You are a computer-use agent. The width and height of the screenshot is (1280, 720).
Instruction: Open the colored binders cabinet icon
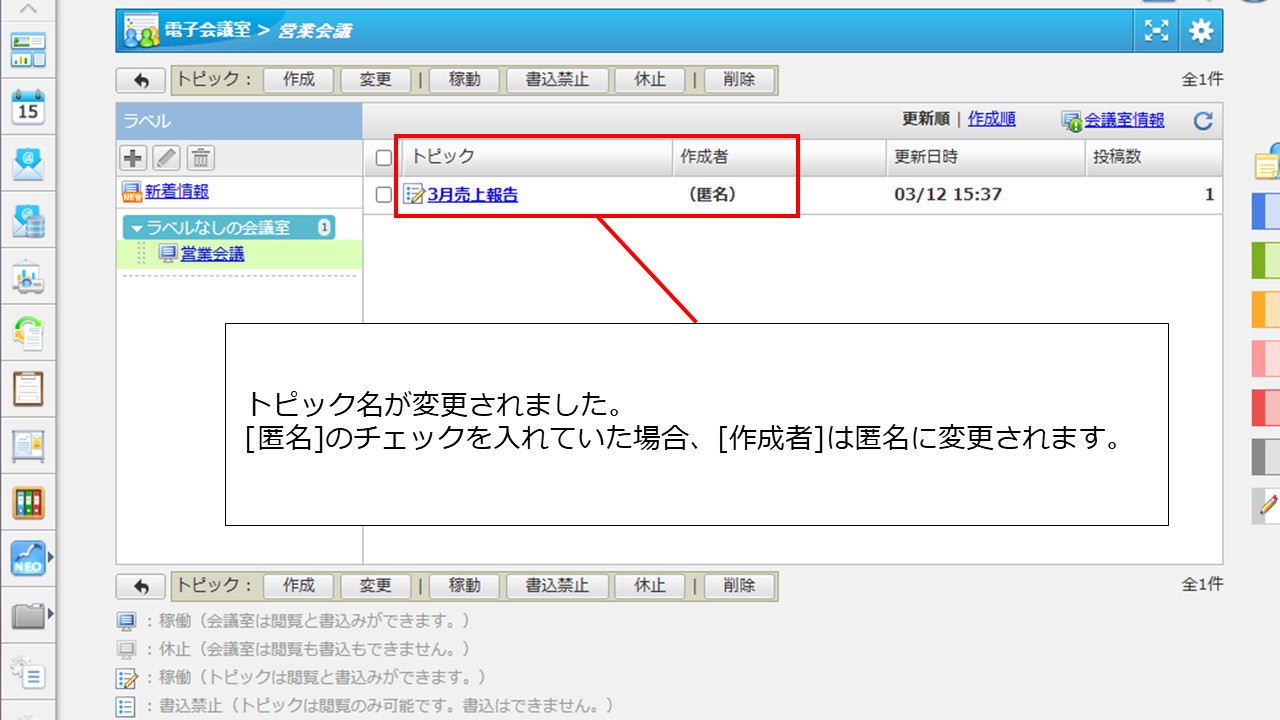click(28, 502)
